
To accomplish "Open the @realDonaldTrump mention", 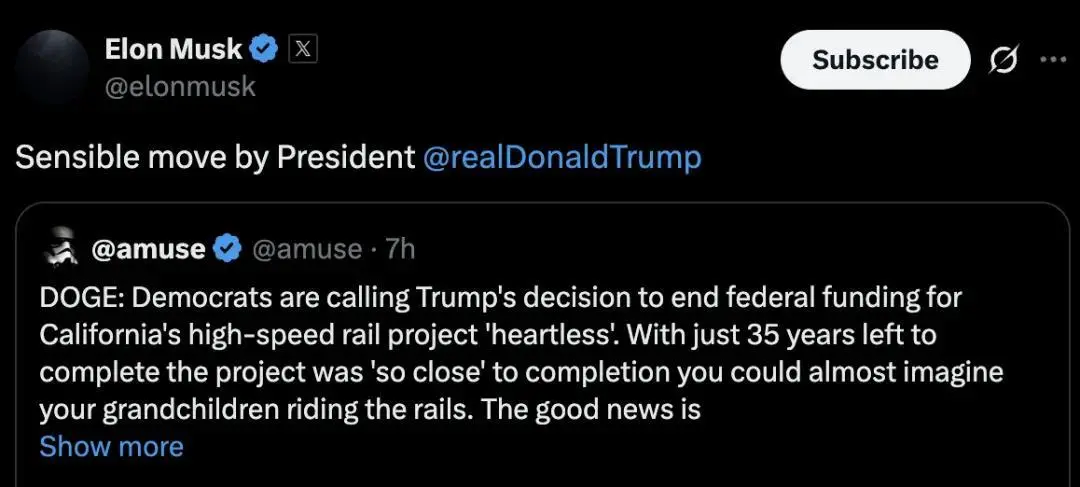I will [561, 158].
